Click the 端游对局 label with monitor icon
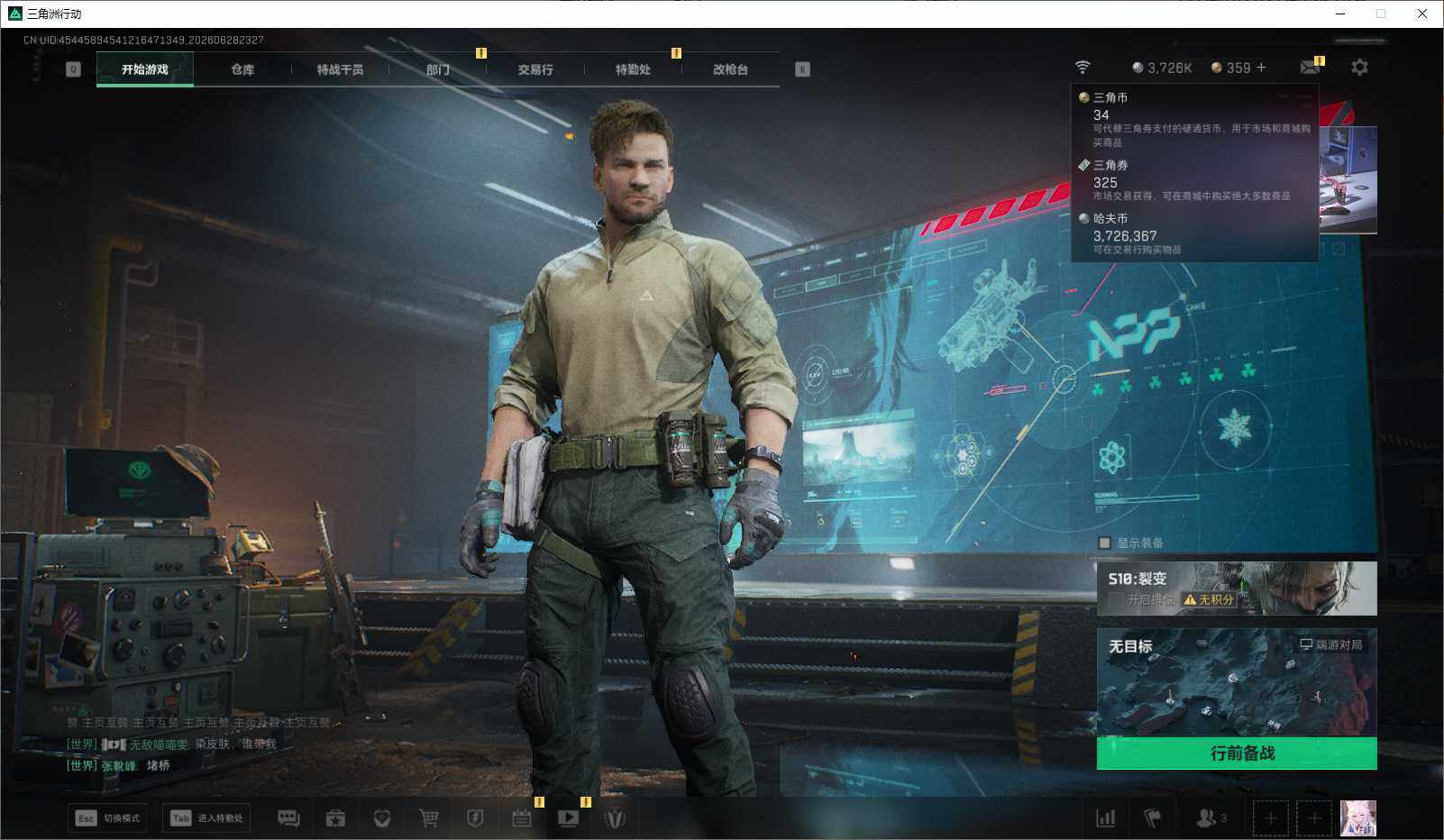The image size is (1444, 840). (1330, 644)
